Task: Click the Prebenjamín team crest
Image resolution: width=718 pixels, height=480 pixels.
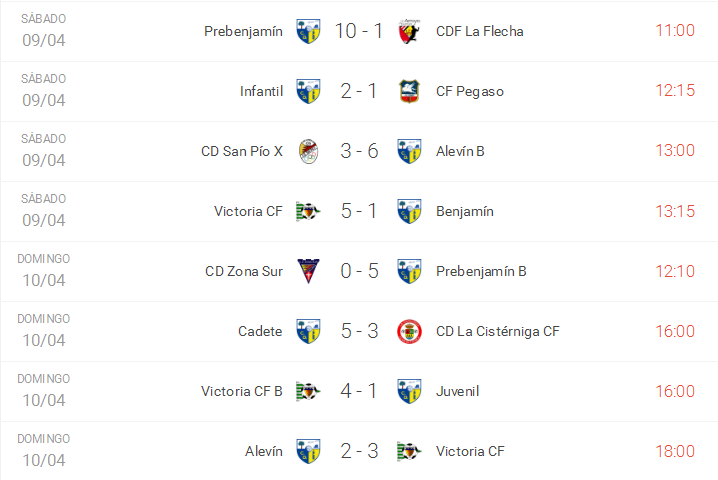Action: click(309, 31)
